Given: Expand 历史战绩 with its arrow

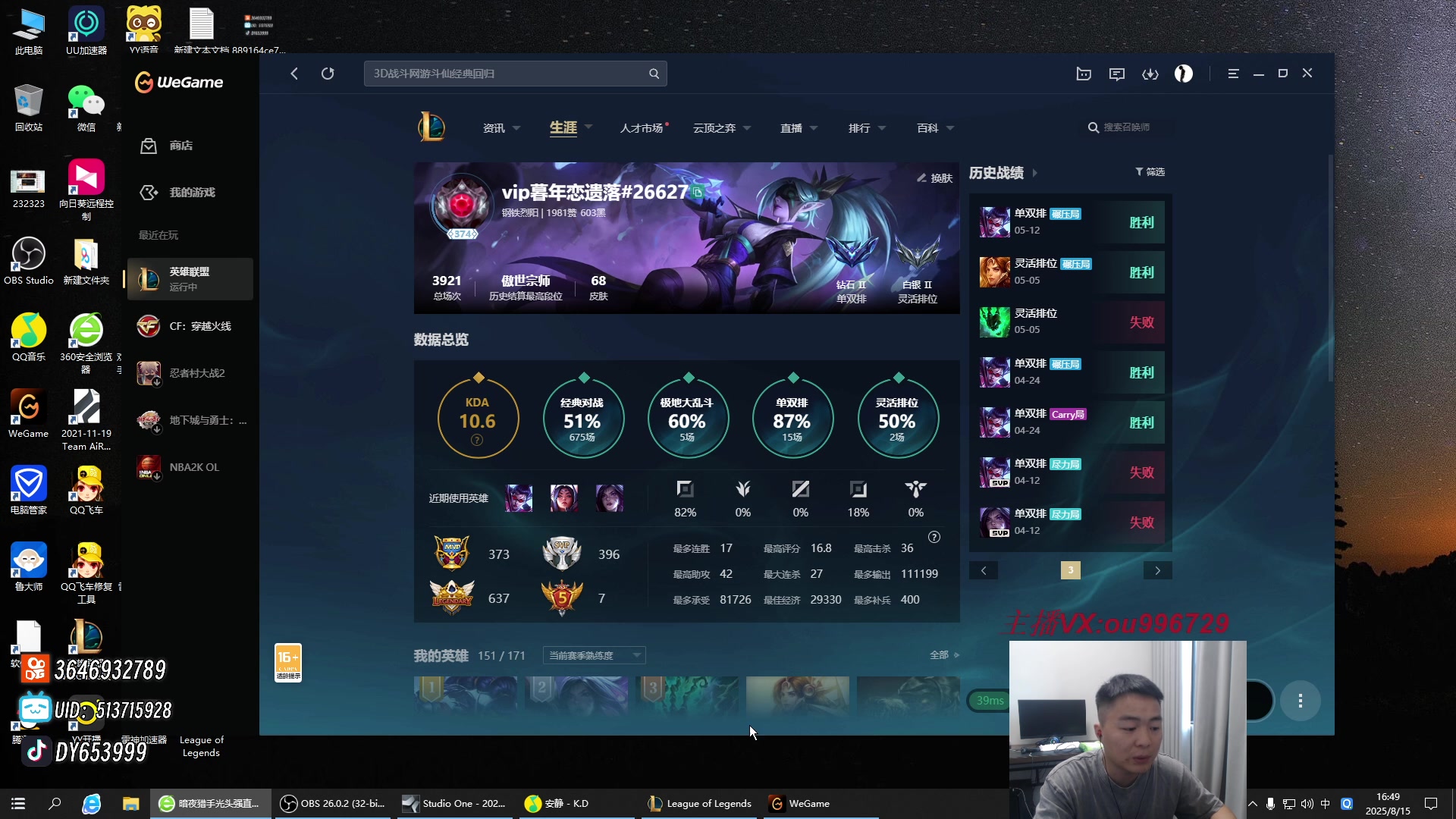Looking at the screenshot, I should pyautogui.click(x=1034, y=173).
